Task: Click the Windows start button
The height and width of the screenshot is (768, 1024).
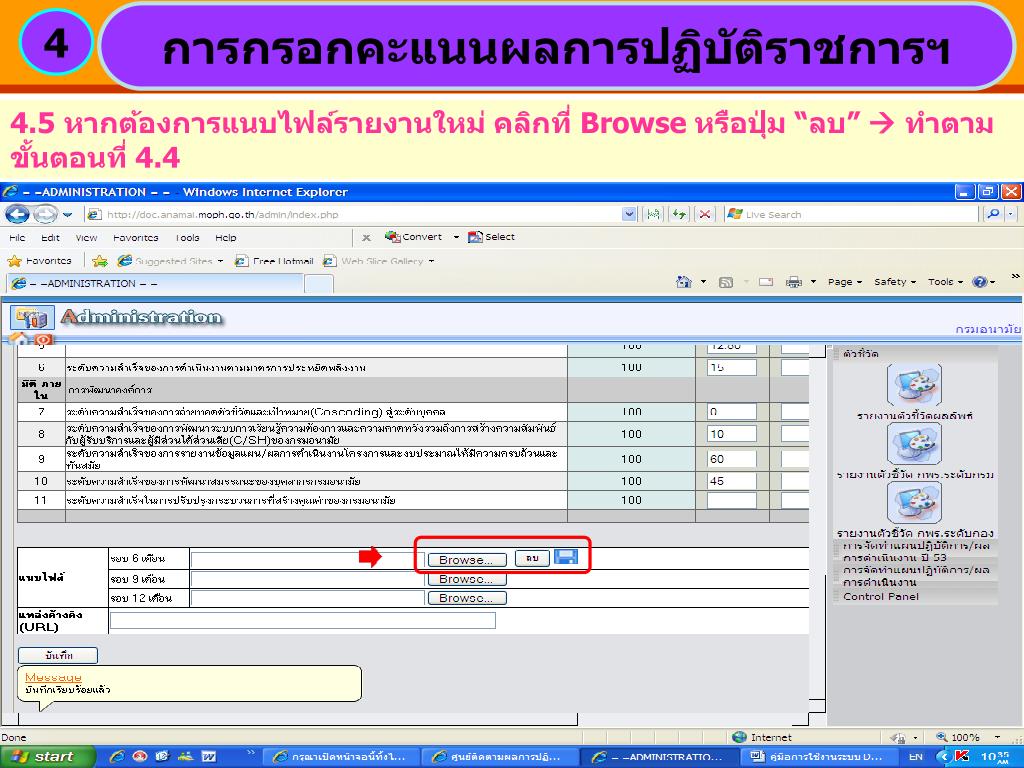Action: click(x=47, y=756)
